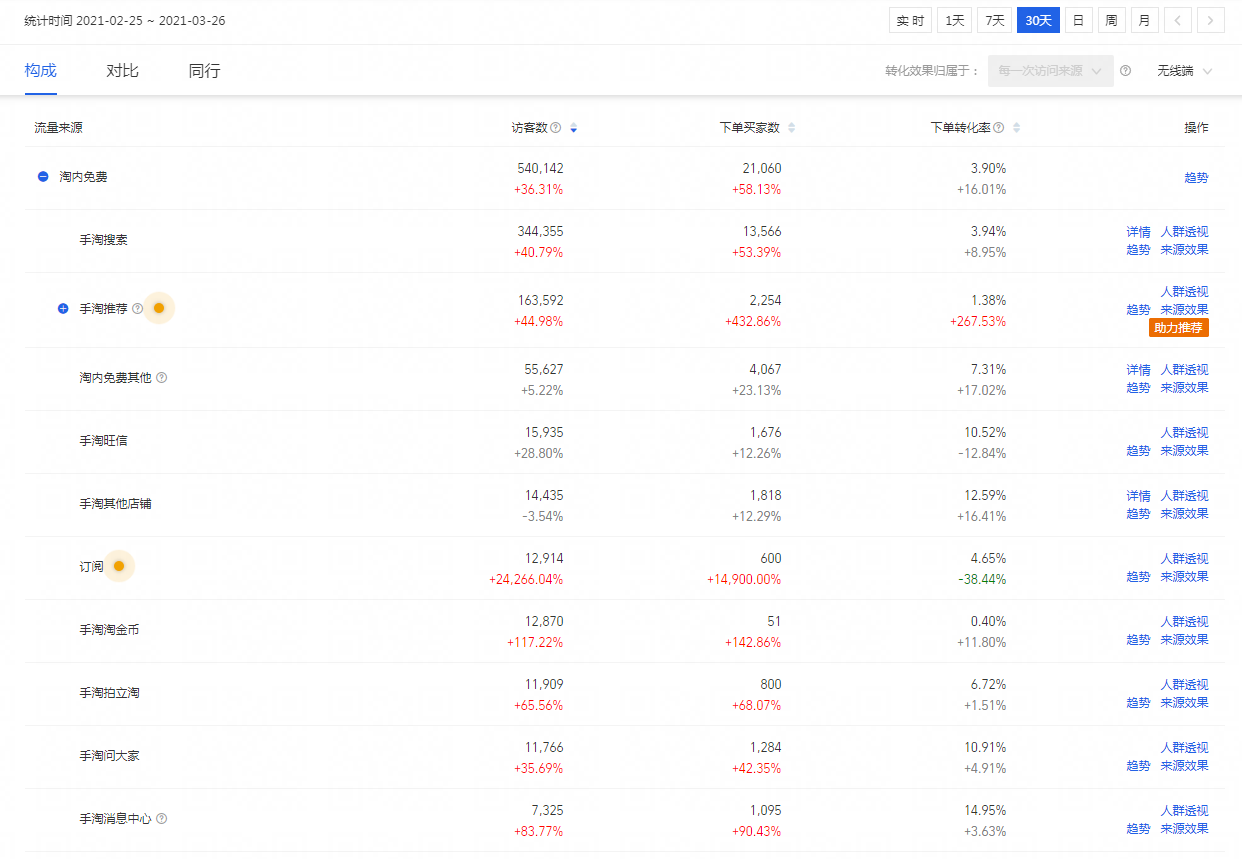Open 人群透视 for the 手淘搜索 row
Viewport: 1242px width, 859px height.
point(1185,232)
